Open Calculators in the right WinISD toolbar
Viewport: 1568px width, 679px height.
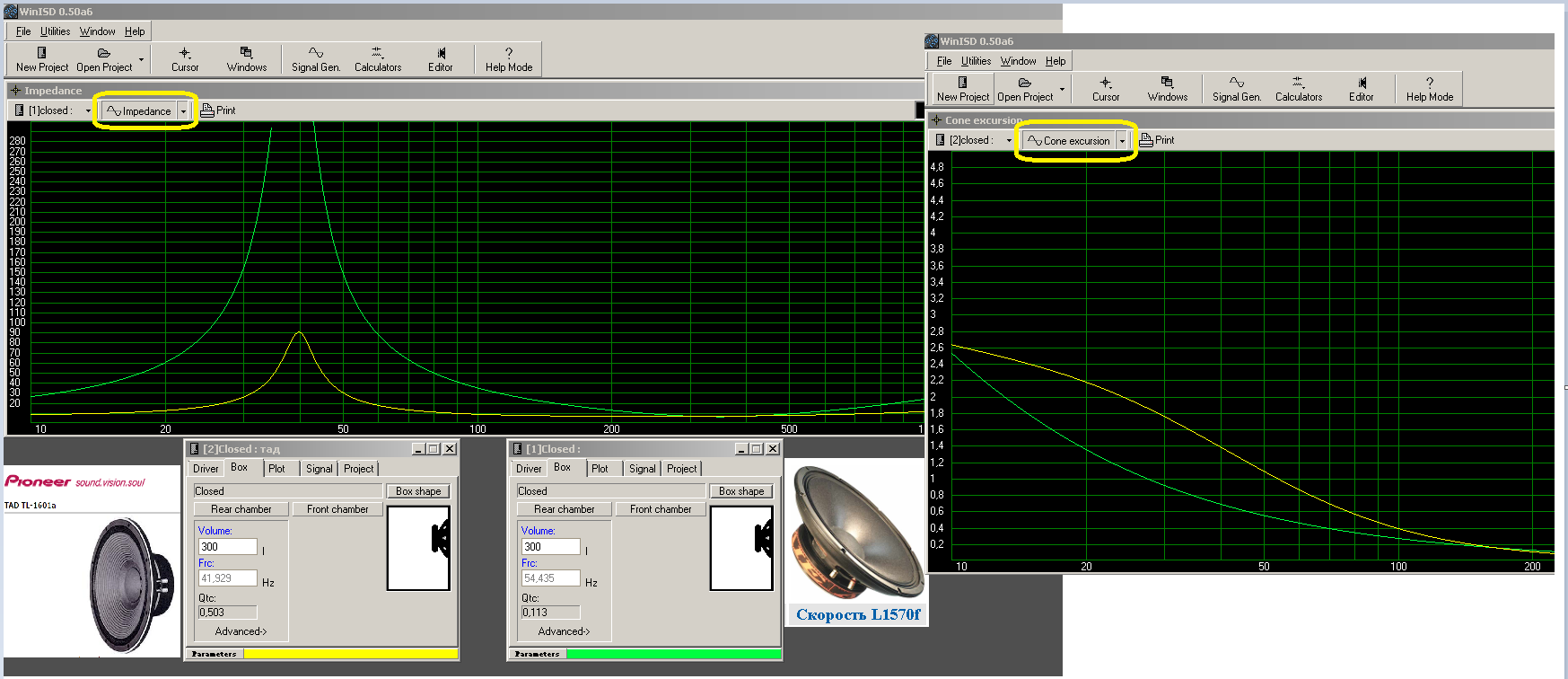(1298, 89)
